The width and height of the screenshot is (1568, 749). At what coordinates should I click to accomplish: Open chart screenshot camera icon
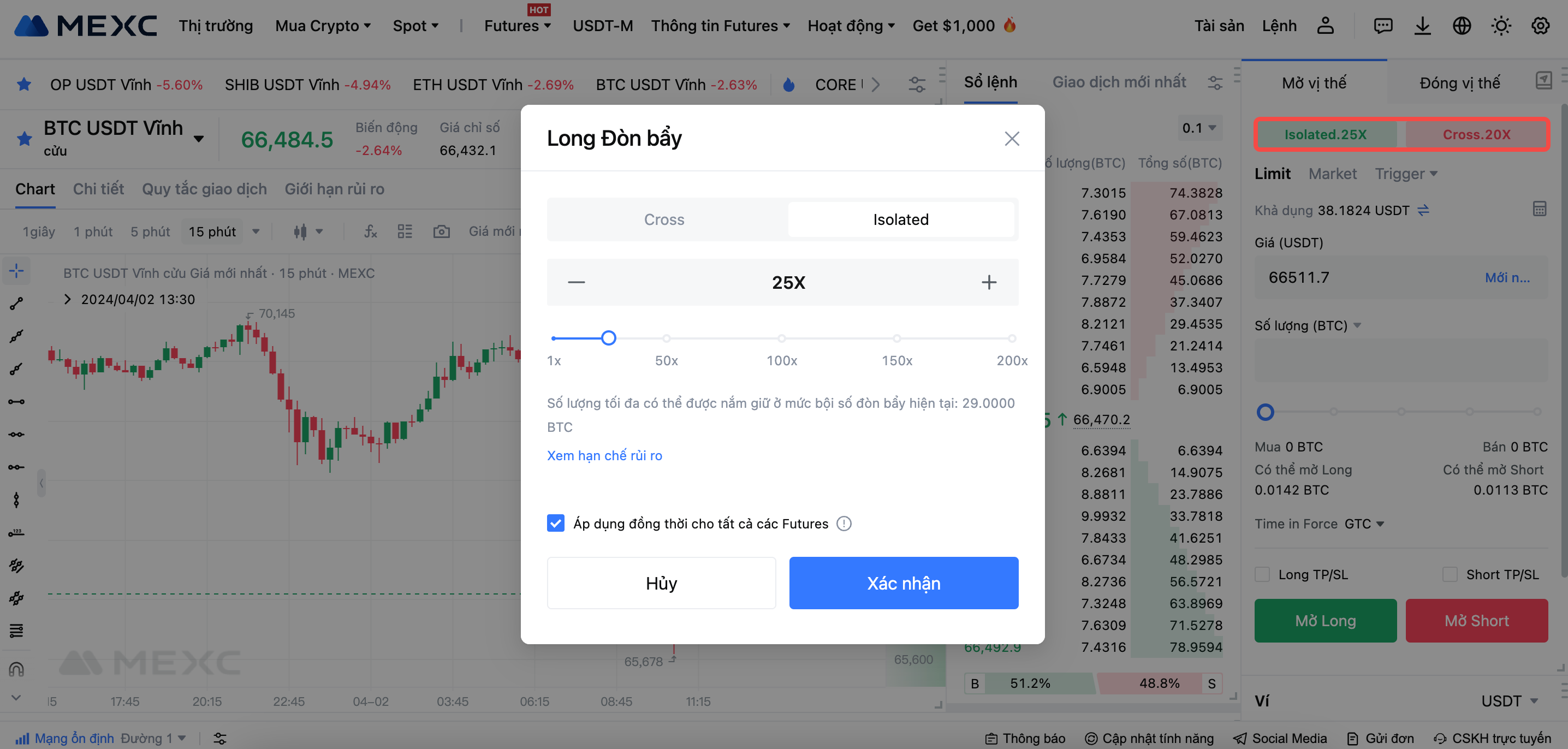[x=441, y=231]
